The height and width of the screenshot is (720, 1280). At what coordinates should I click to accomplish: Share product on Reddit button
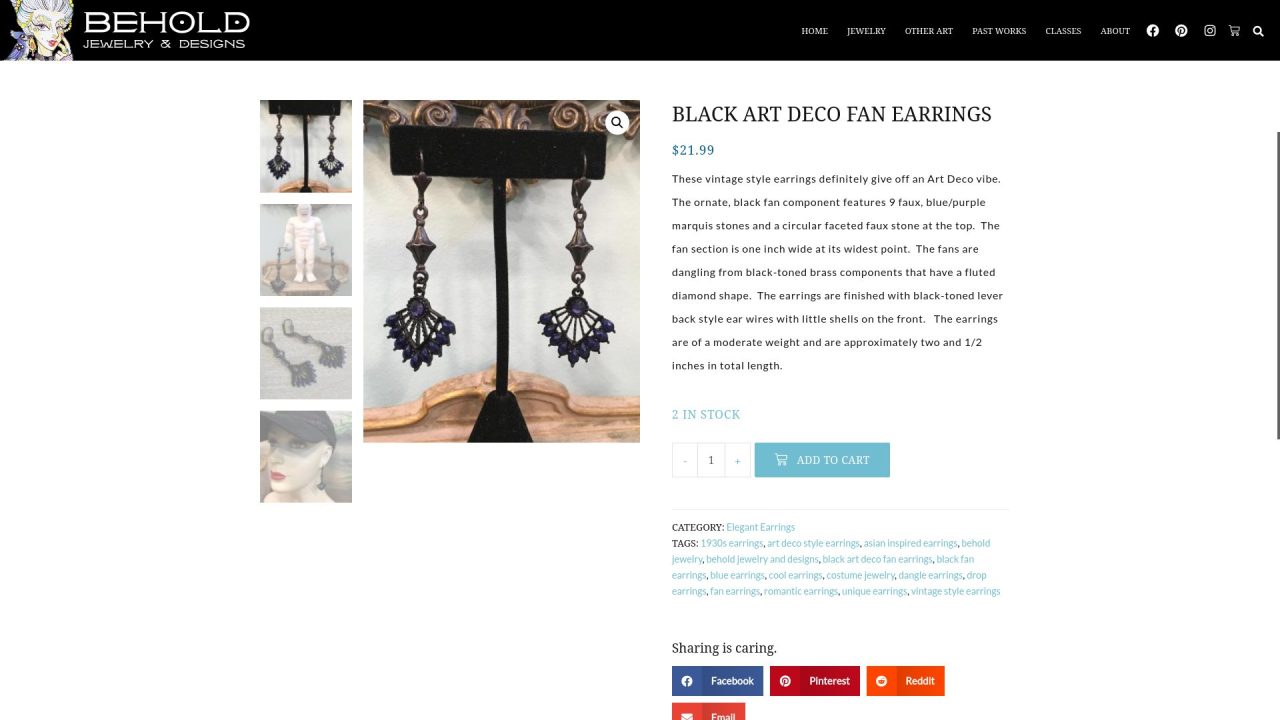pos(905,681)
